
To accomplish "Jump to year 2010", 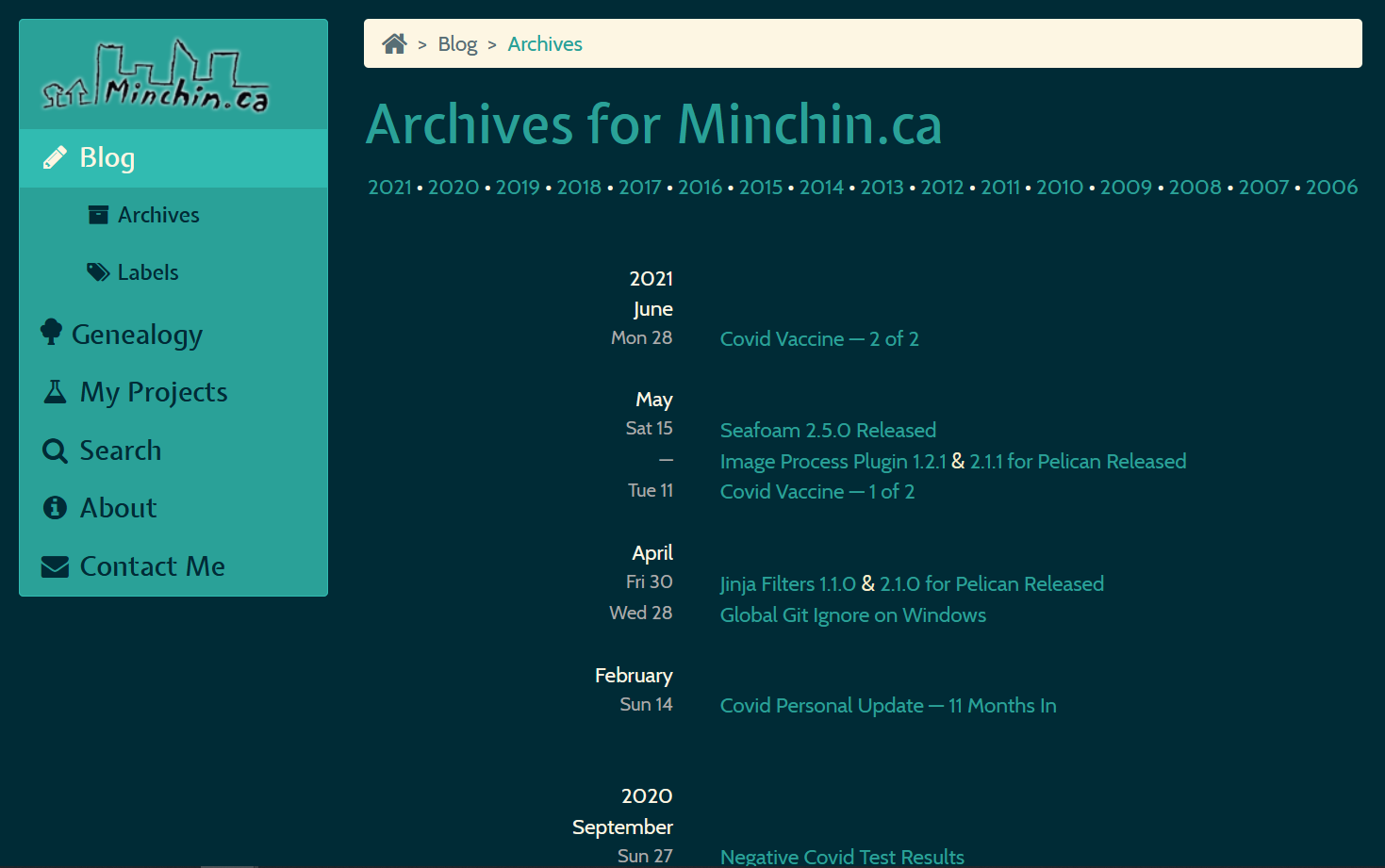I will point(1060,187).
